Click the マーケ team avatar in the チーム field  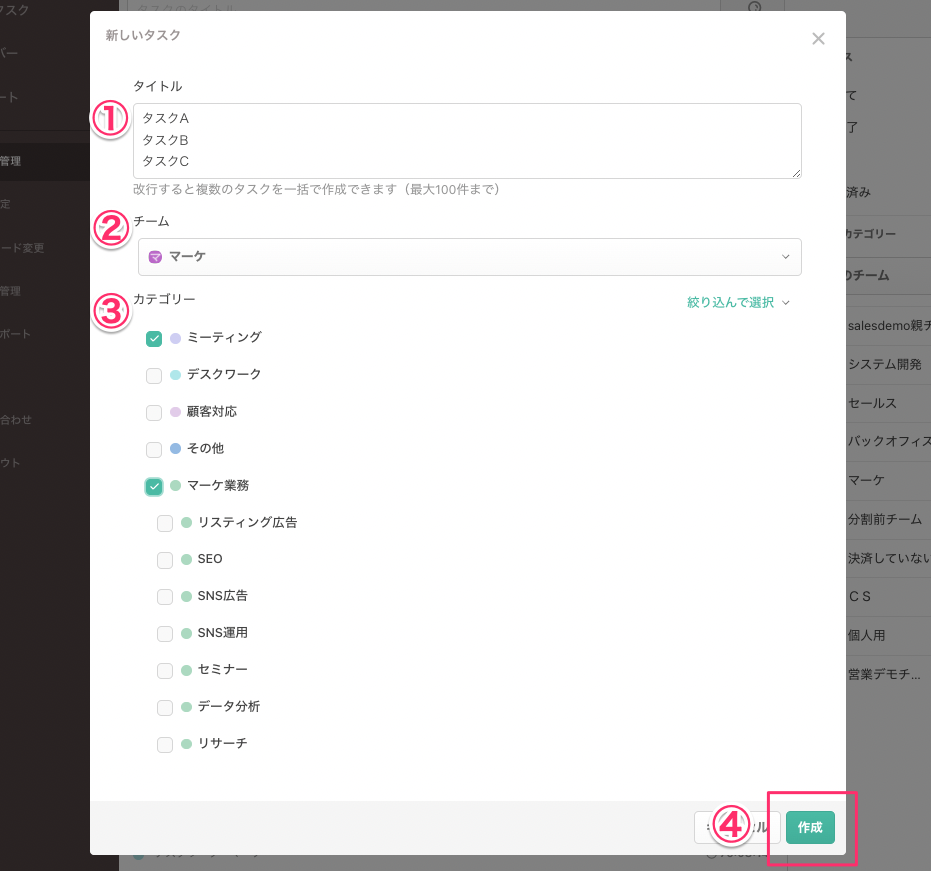155,258
